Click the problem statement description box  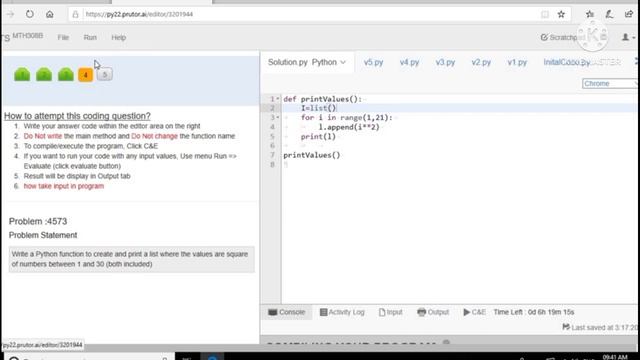tap(131, 259)
